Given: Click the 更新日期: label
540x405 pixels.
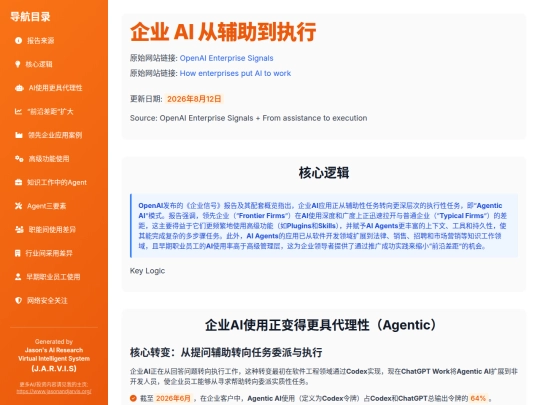Looking at the screenshot, I should click(x=146, y=99).
